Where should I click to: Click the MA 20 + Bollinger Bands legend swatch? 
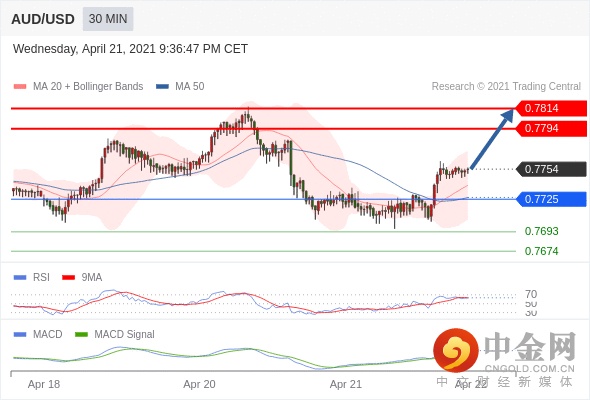point(20,87)
